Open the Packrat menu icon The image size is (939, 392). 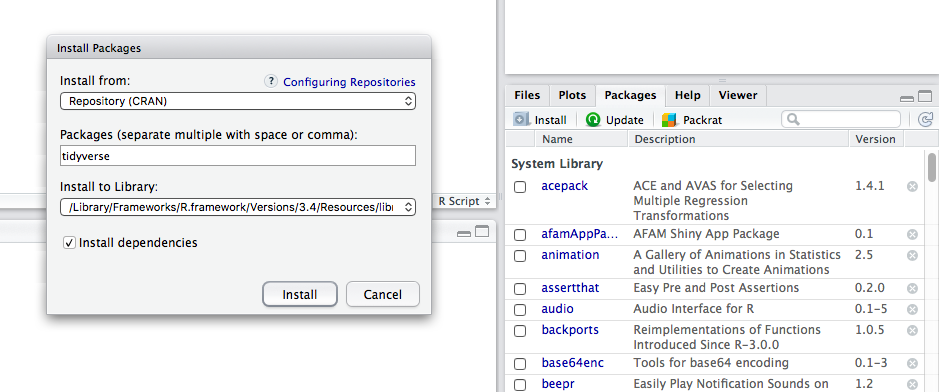point(669,120)
